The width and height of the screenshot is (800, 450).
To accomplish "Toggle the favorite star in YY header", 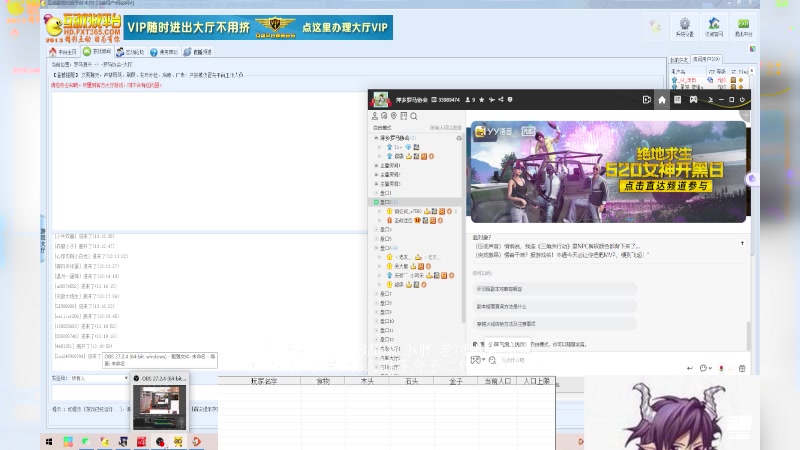I will pyautogui.click(x=482, y=99).
